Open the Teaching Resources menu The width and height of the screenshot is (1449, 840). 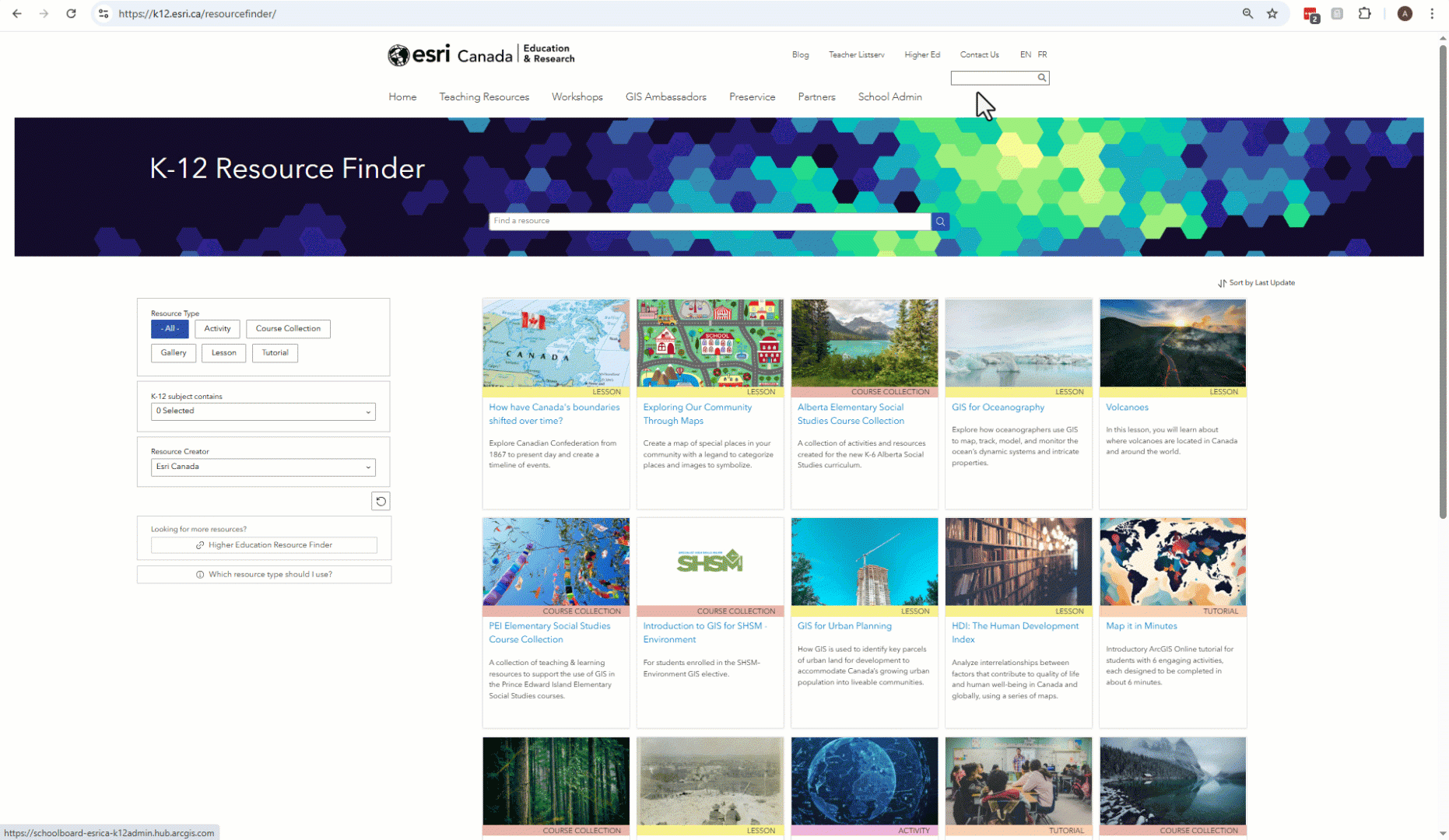484,96
